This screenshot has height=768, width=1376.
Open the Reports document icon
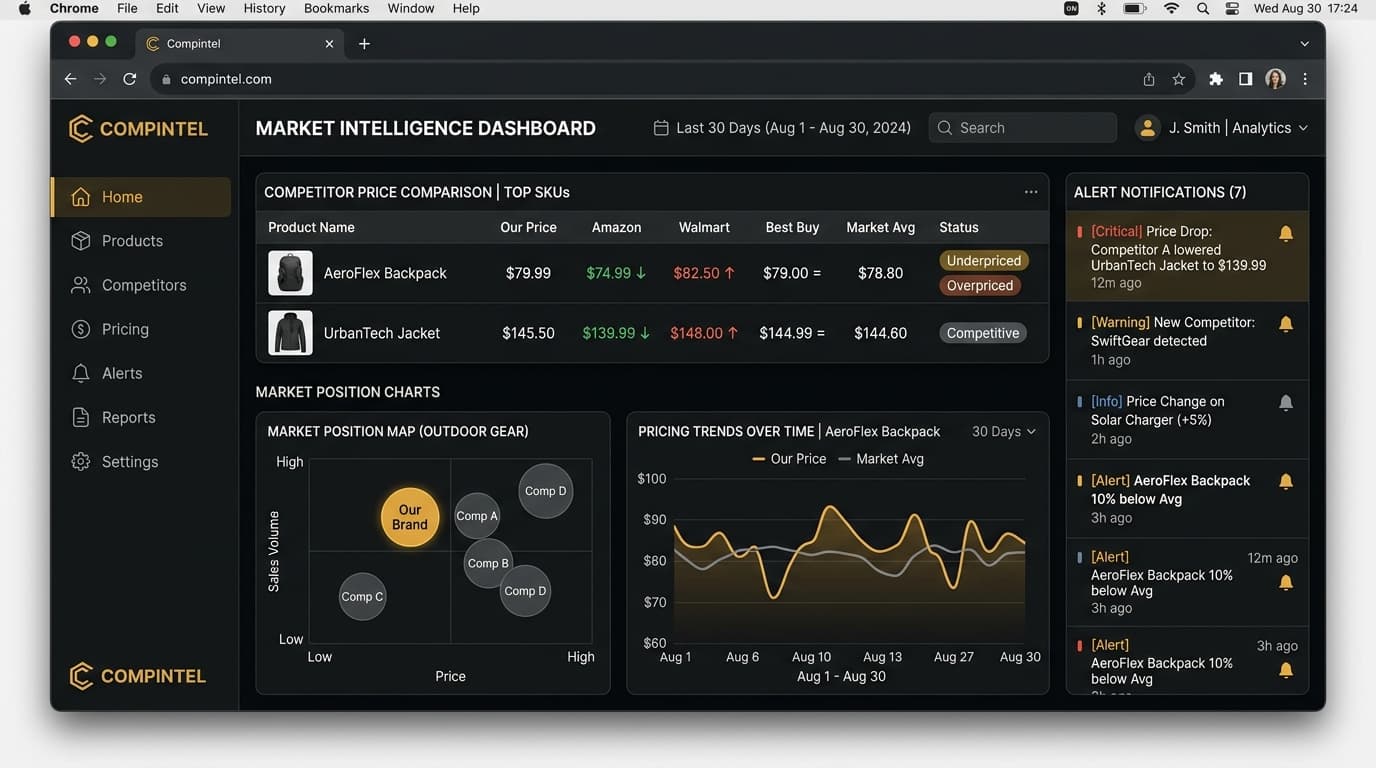(x=81, y=418)
